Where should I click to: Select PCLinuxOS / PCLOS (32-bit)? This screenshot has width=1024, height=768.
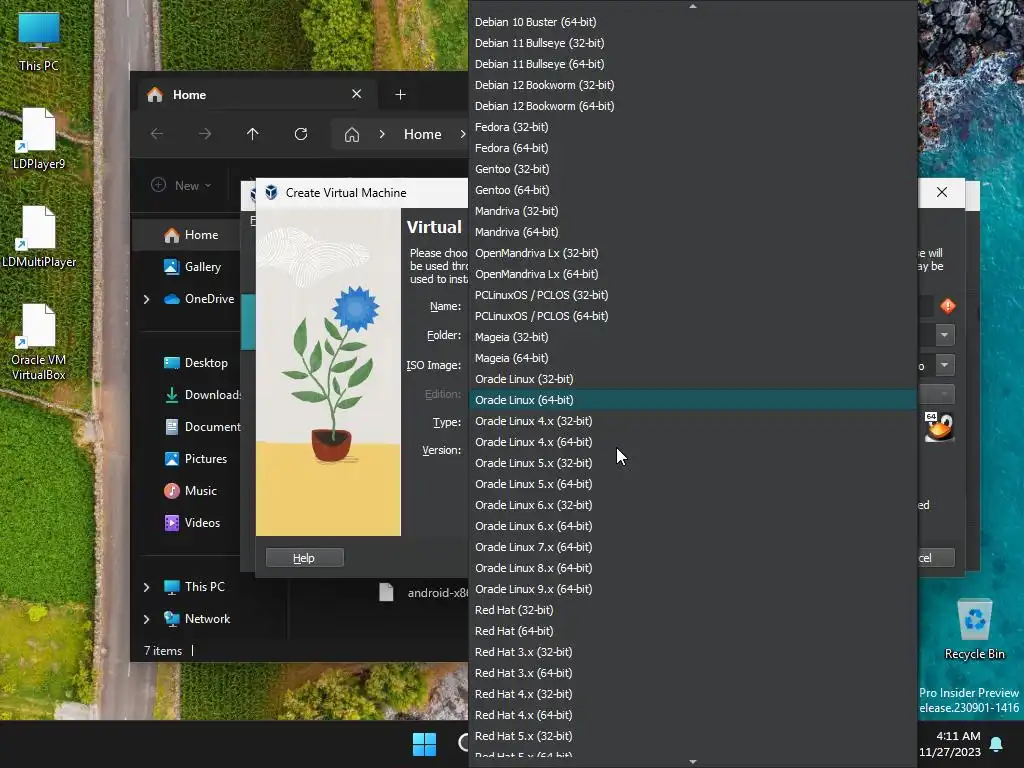tap(692, 295)
